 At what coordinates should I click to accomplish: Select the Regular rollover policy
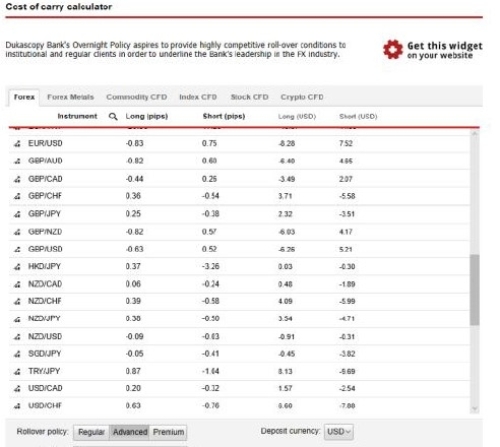pyautogui.click(x=91, y=432)
